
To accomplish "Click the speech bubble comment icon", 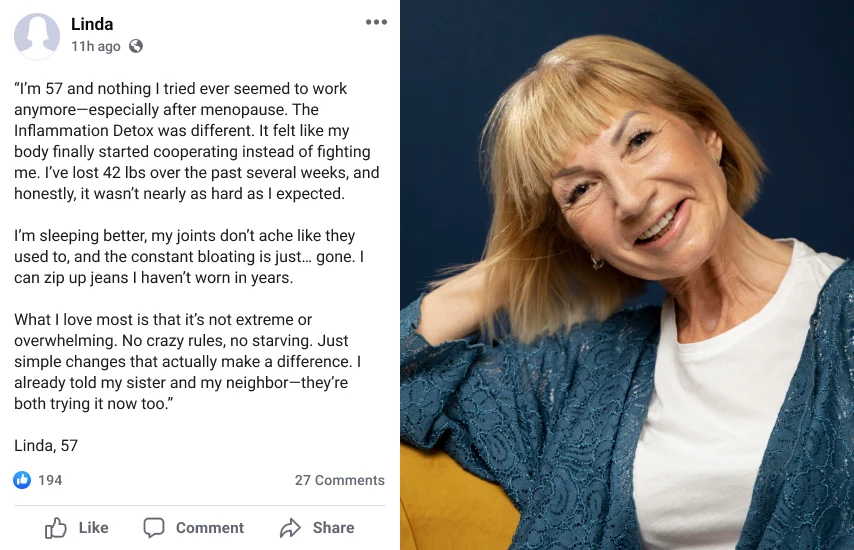I will tap(154, 528).
